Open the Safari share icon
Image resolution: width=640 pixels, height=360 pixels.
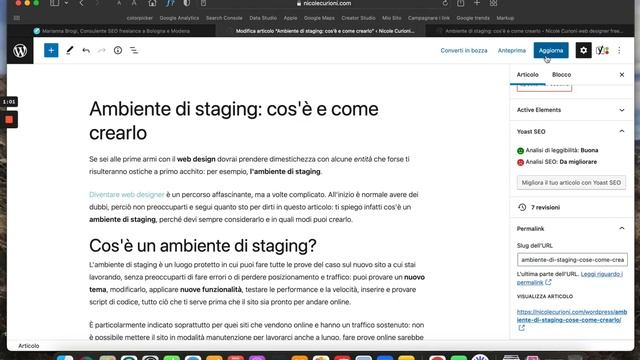pos(460,3)
